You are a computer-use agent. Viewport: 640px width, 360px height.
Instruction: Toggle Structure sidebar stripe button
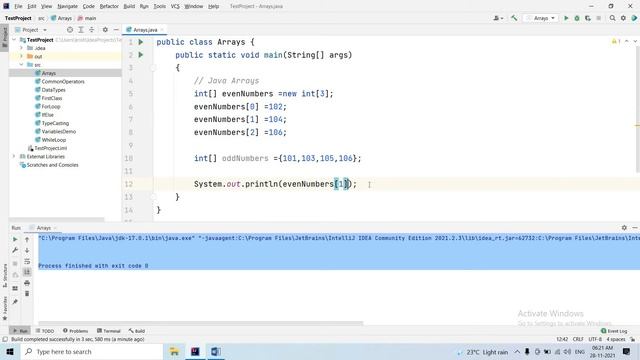pyautogui.click(x=4, y=275)
